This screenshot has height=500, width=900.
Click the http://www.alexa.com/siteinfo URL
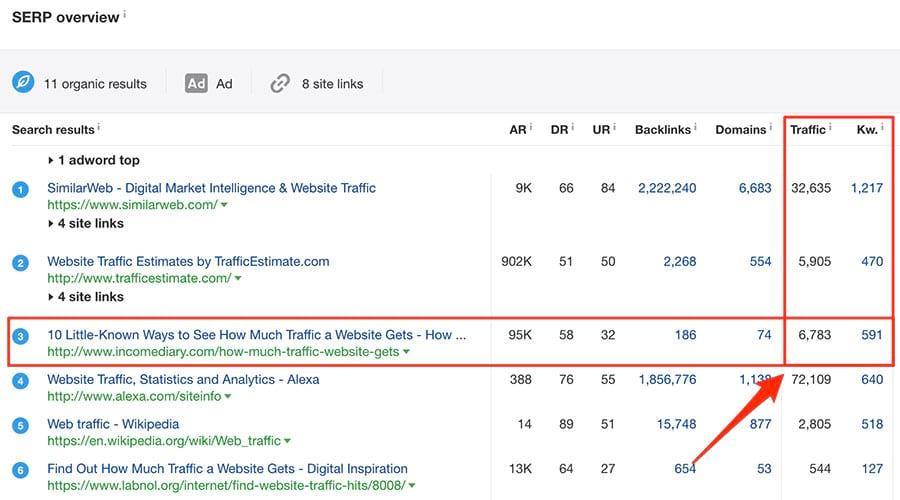(x=134, y=397)
